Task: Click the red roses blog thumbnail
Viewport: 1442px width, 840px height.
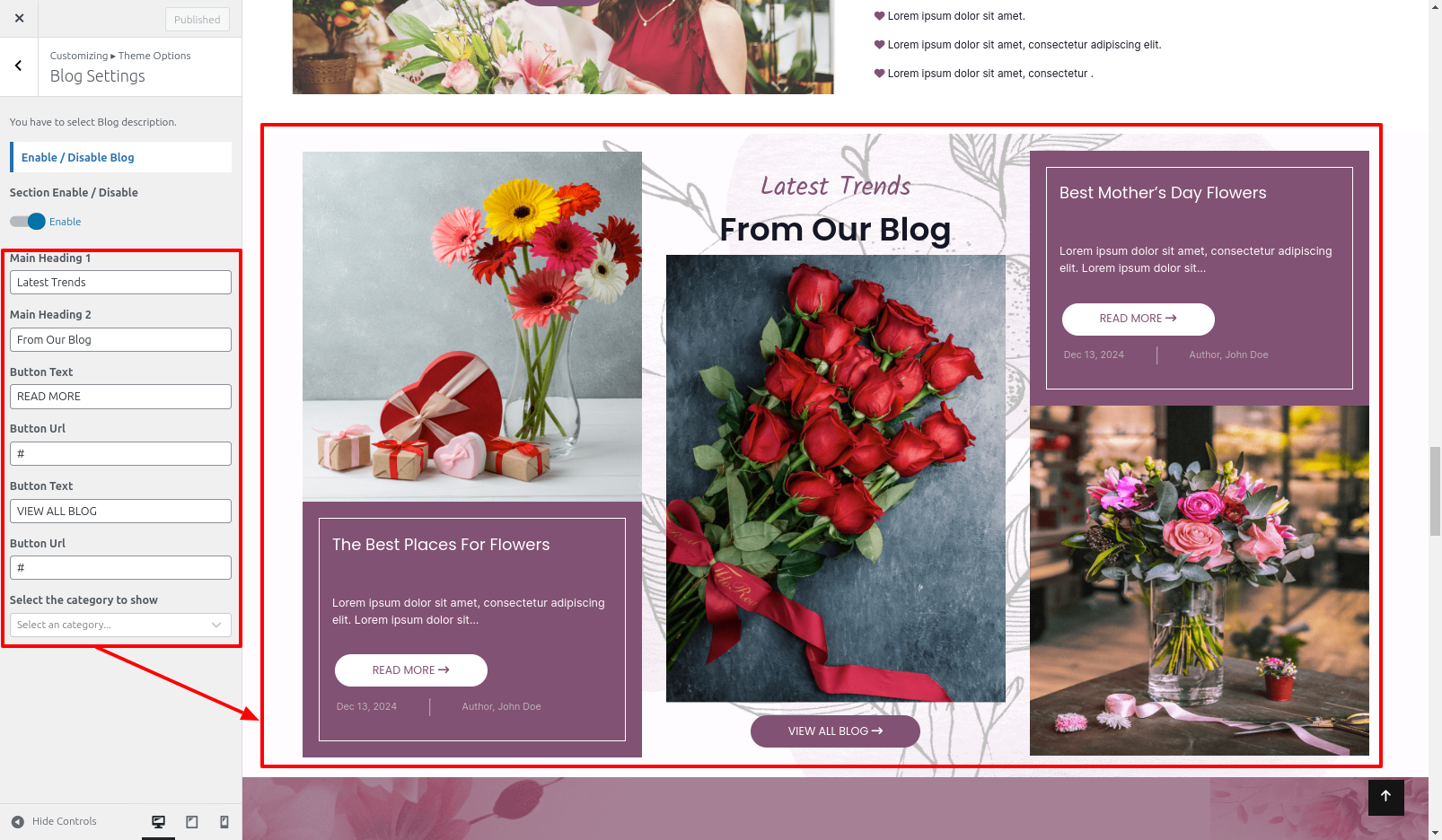Action: pyautogui.click(x=835, y=478)
